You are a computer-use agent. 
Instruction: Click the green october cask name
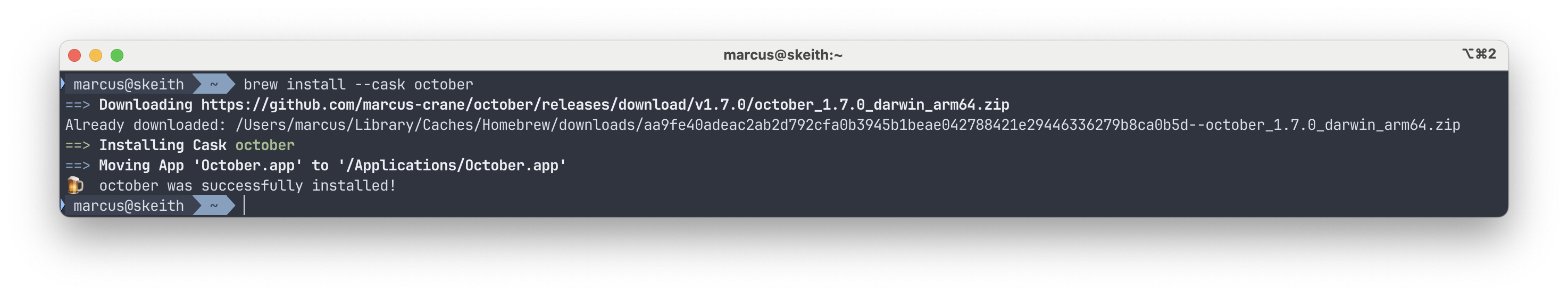point(265,145)
